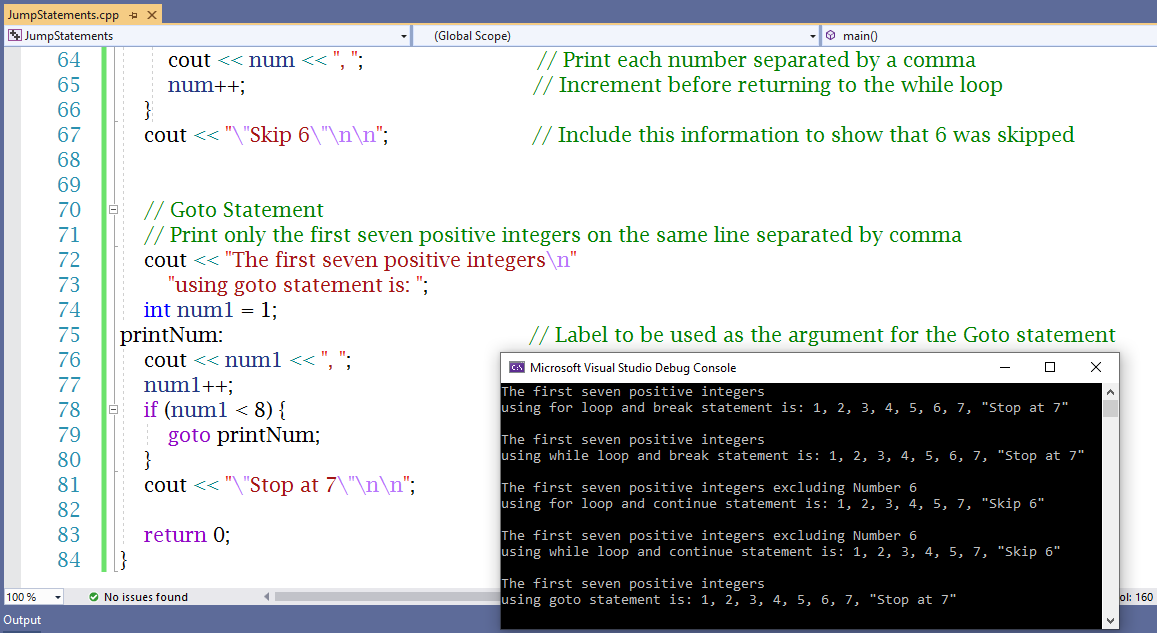Pin the JumpStatements.cpp tab

tap(134, 15)
